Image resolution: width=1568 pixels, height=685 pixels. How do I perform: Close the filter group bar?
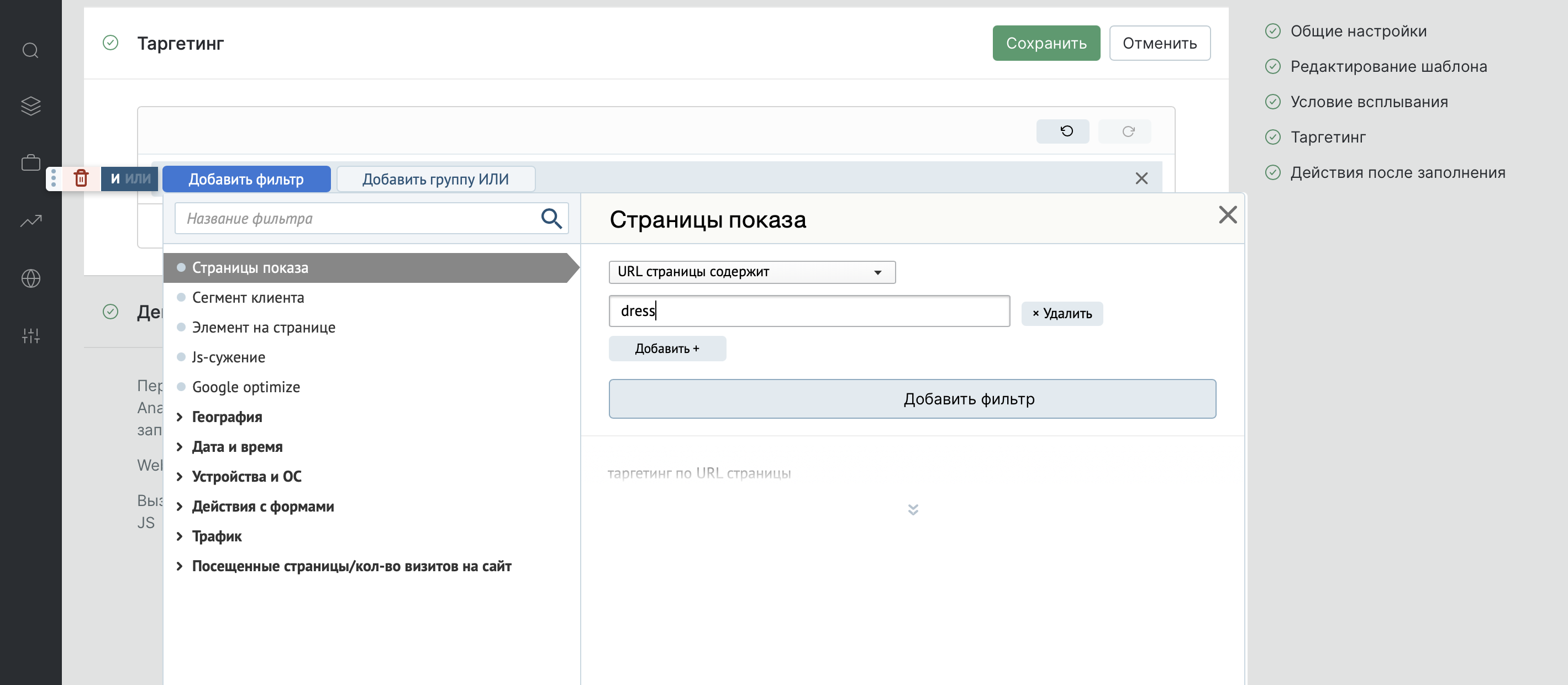(x=1141, y=178)
